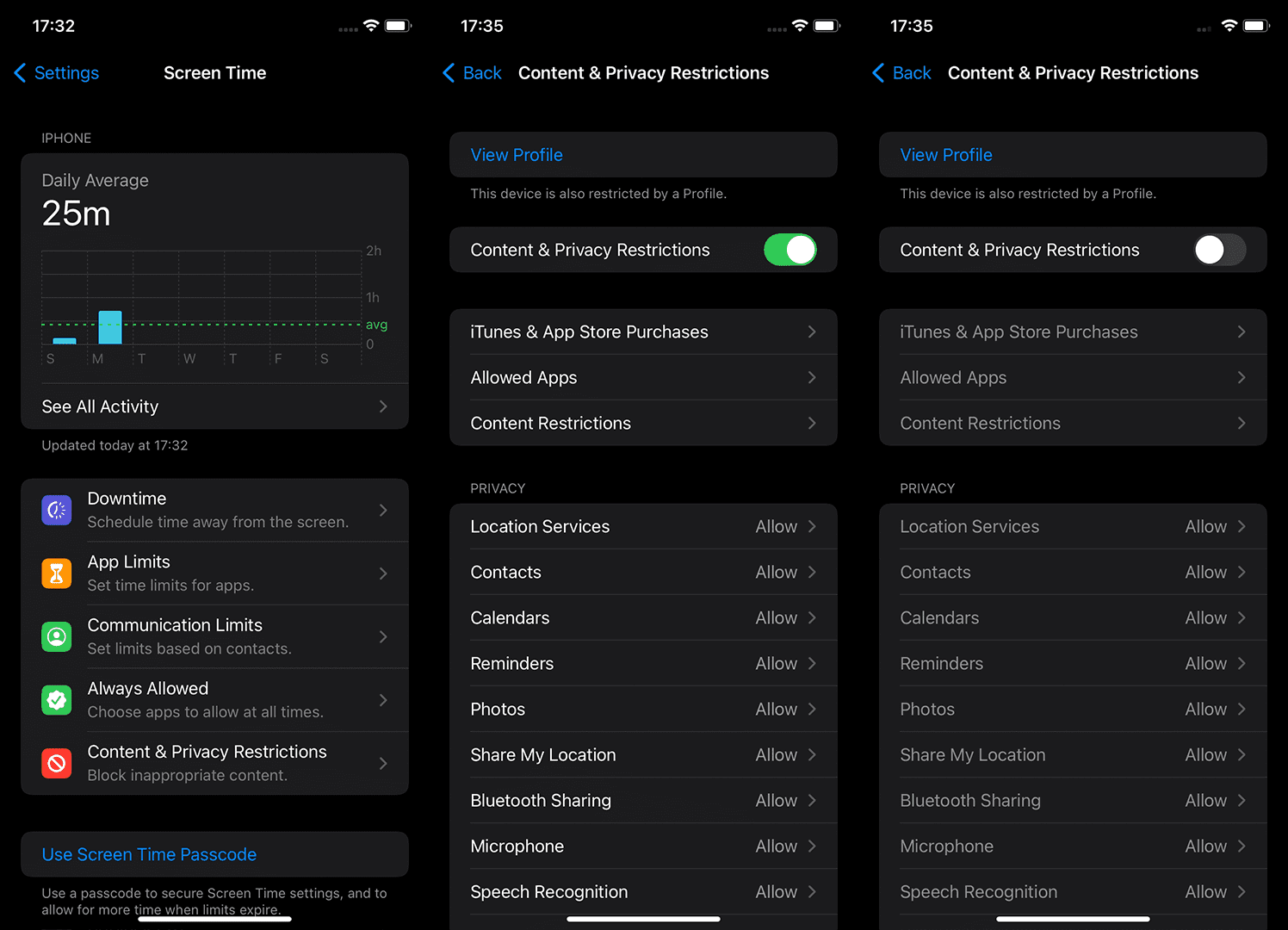Open Reminders privacy row in middle screen
This screenshot has width=1288, height=930.
pos(643,663)
